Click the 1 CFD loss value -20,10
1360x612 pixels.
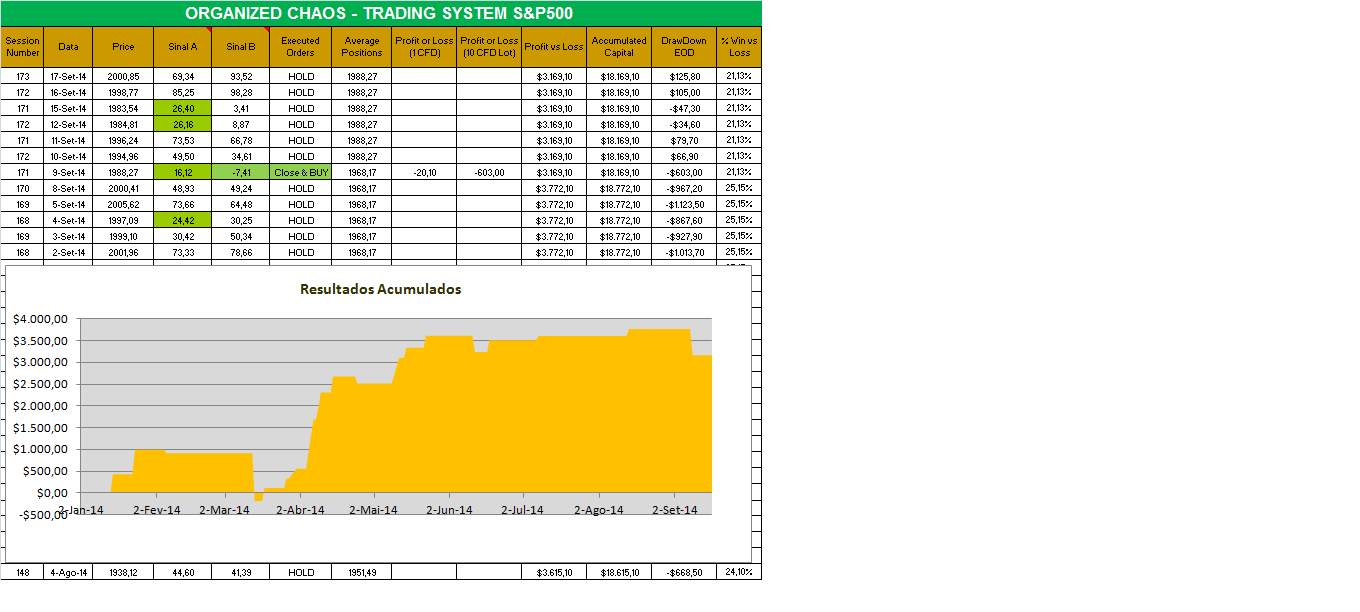pyautogui.click(x=424, y=172)
